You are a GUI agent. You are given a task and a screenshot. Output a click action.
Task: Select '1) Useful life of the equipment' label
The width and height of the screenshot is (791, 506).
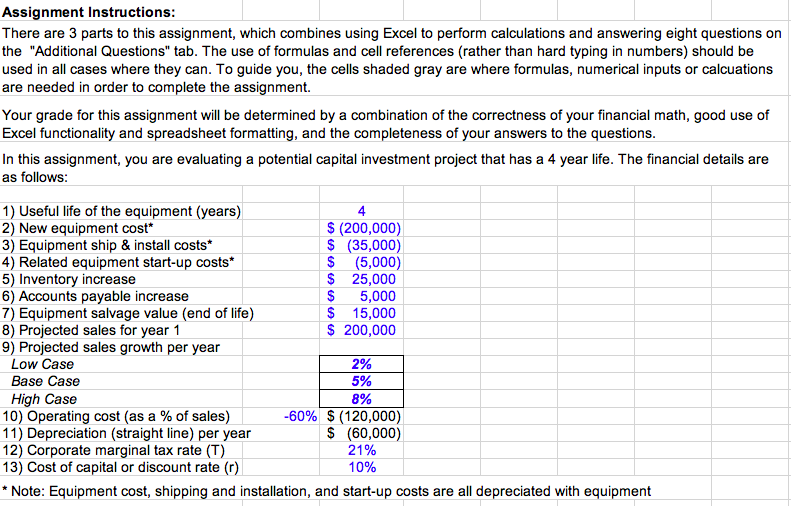(122, 211)
